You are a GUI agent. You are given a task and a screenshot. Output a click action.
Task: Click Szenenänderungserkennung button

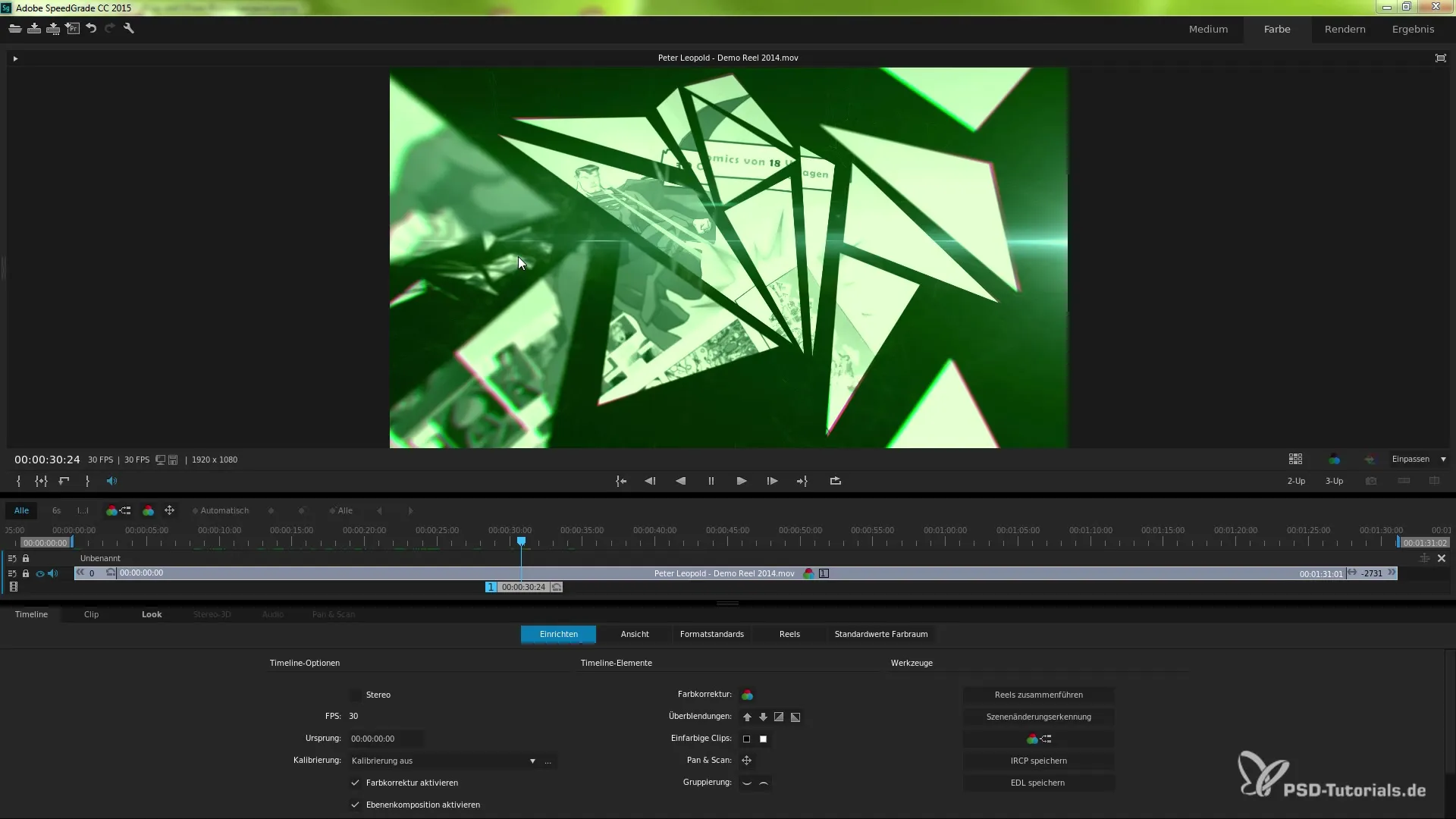click(1038, 717)
